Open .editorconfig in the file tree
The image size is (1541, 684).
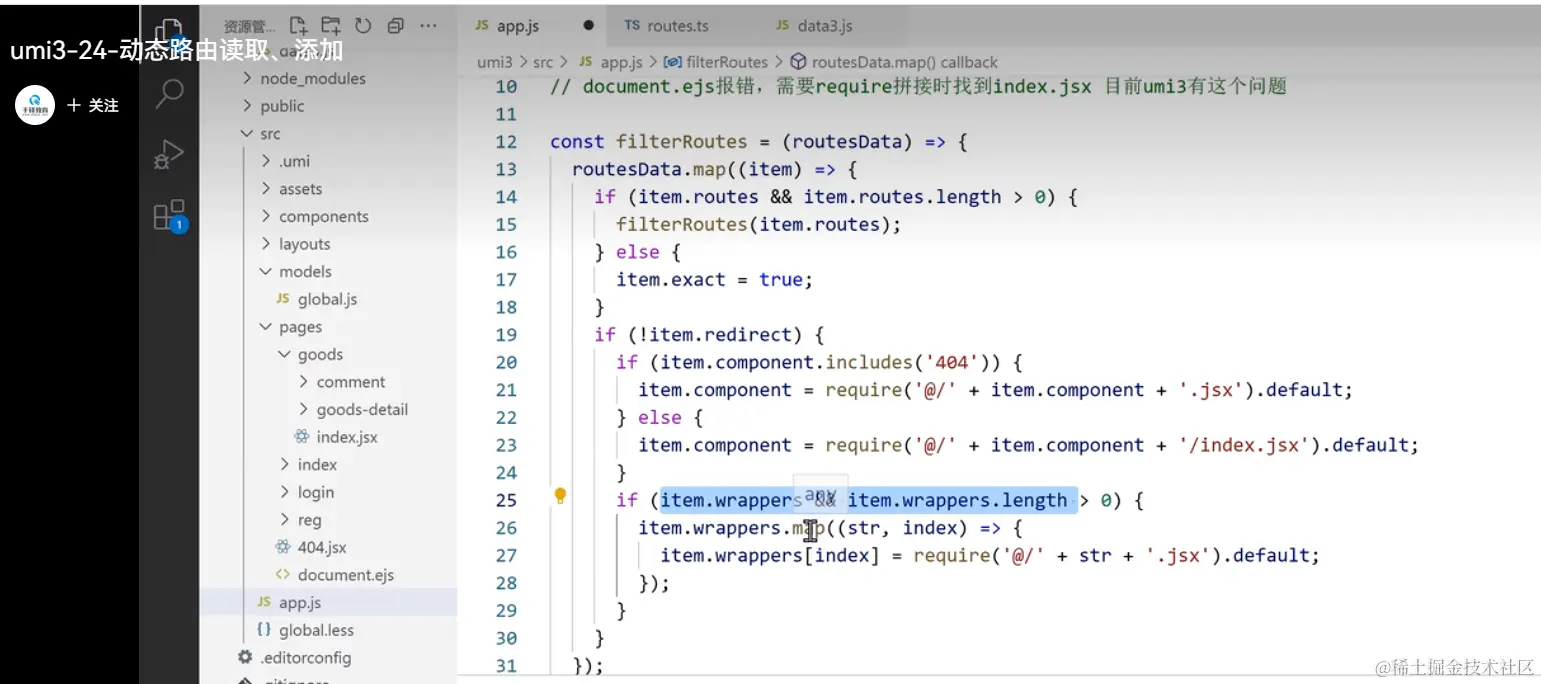point(305,657)
